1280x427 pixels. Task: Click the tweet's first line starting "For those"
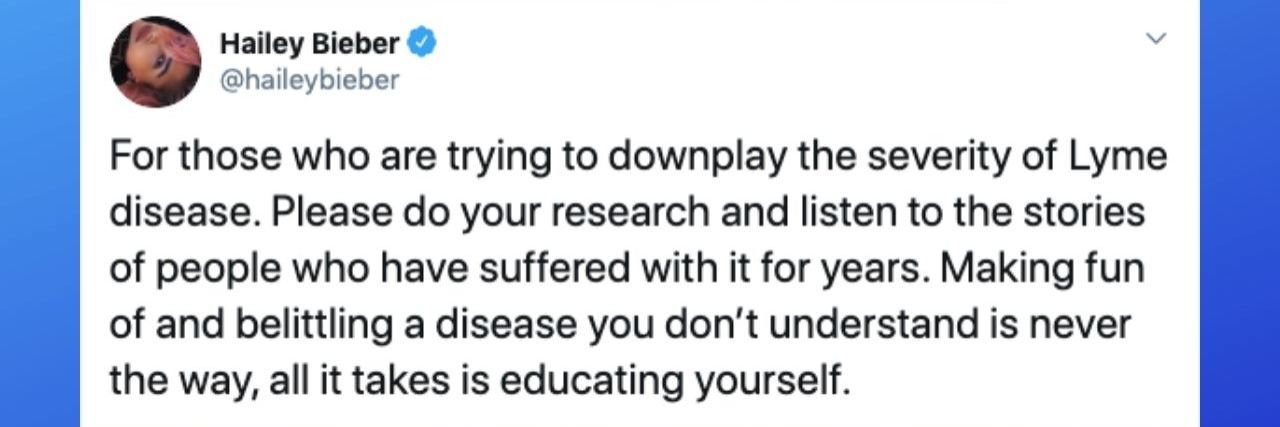(x=638, y=159)
